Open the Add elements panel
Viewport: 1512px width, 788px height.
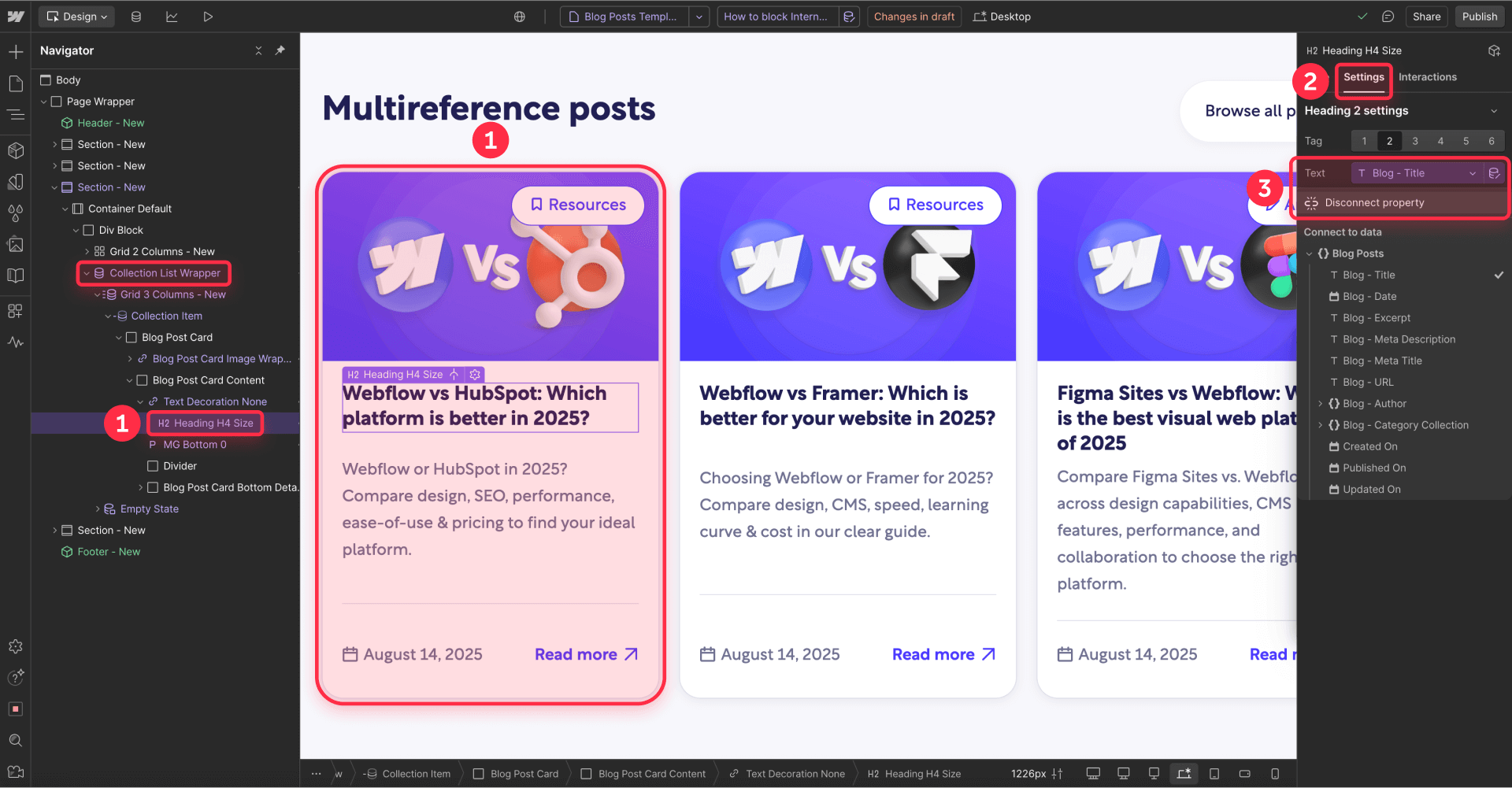(x=16, y=52)
